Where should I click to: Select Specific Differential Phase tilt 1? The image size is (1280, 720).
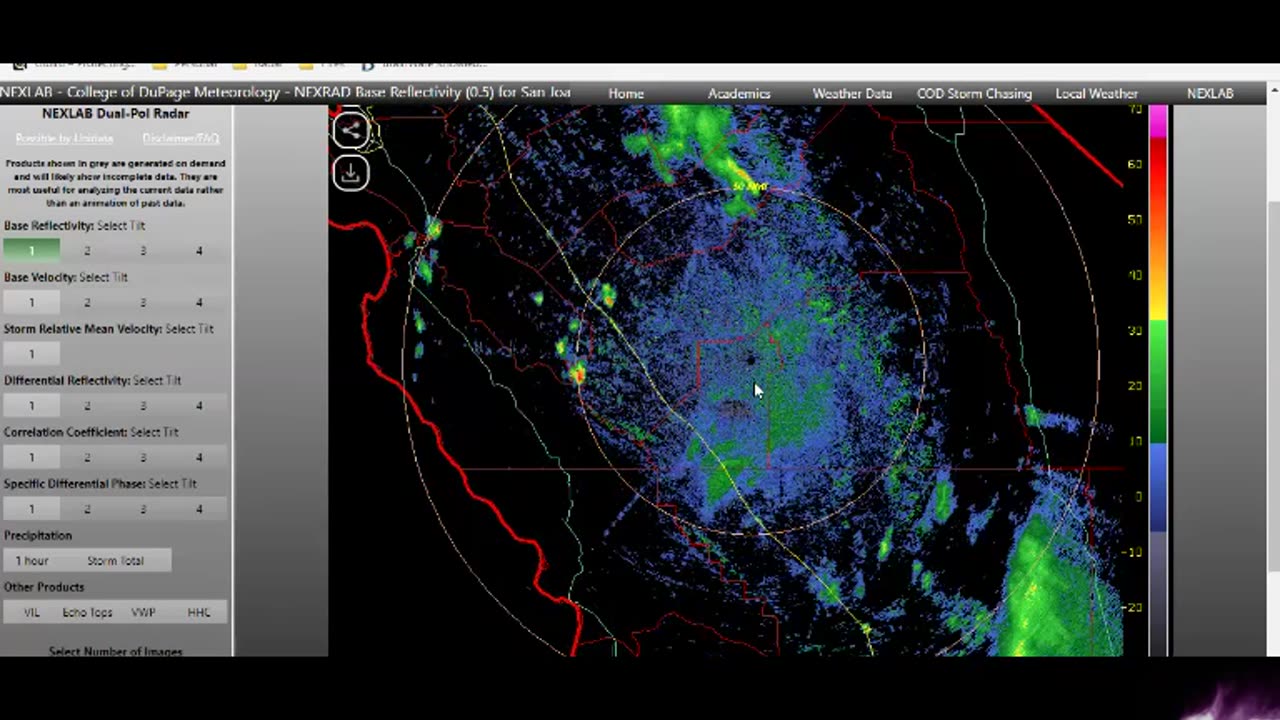(x=31, y=509)
